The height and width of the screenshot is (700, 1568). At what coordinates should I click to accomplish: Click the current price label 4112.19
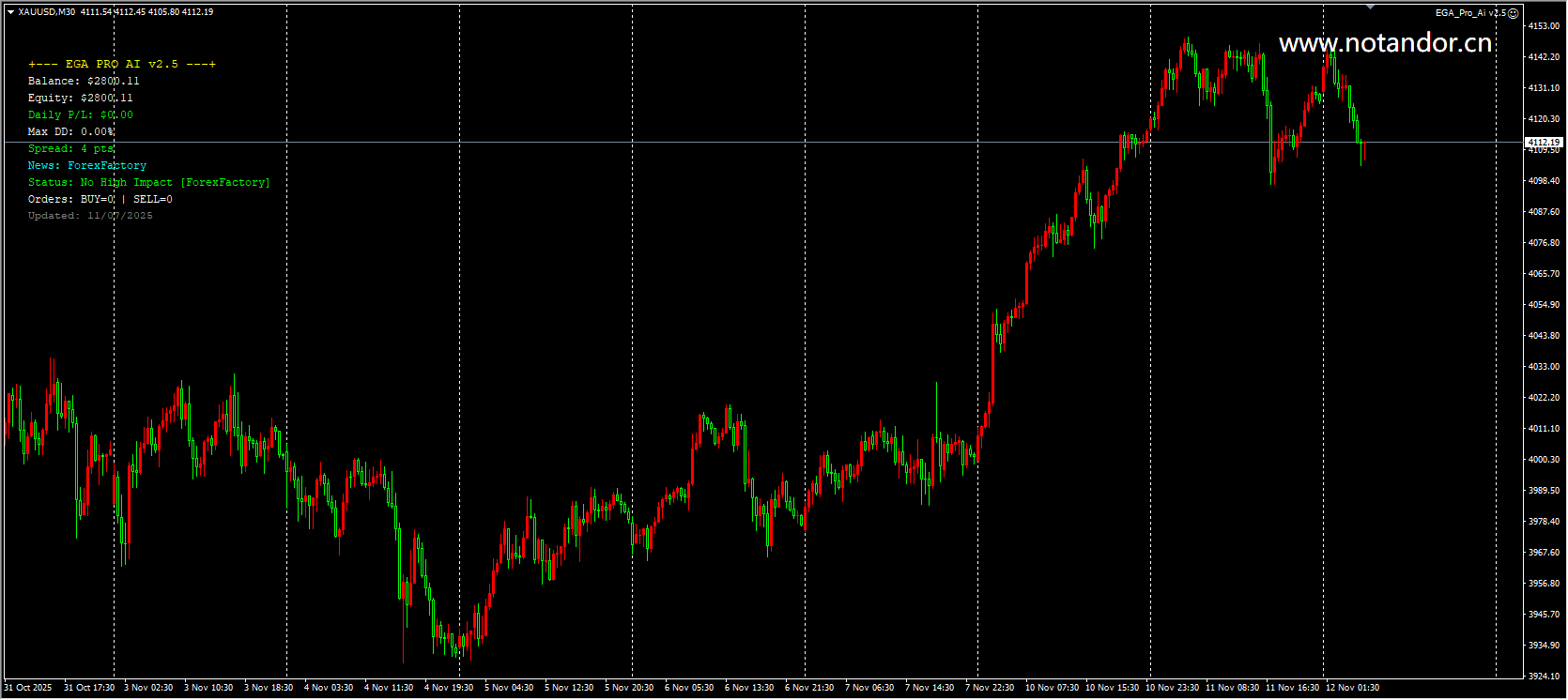pos(1543,143)
